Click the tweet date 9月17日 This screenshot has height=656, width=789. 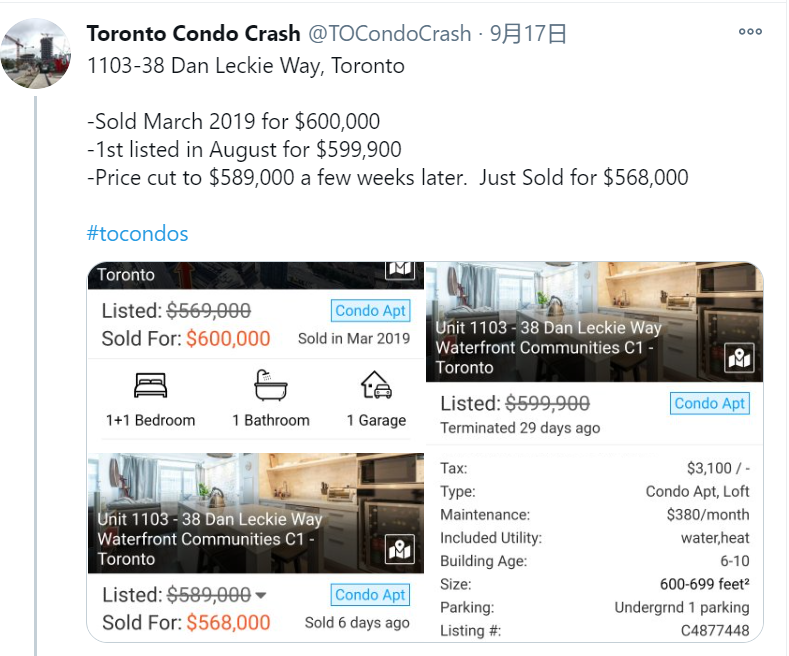[x=528, y=34]
